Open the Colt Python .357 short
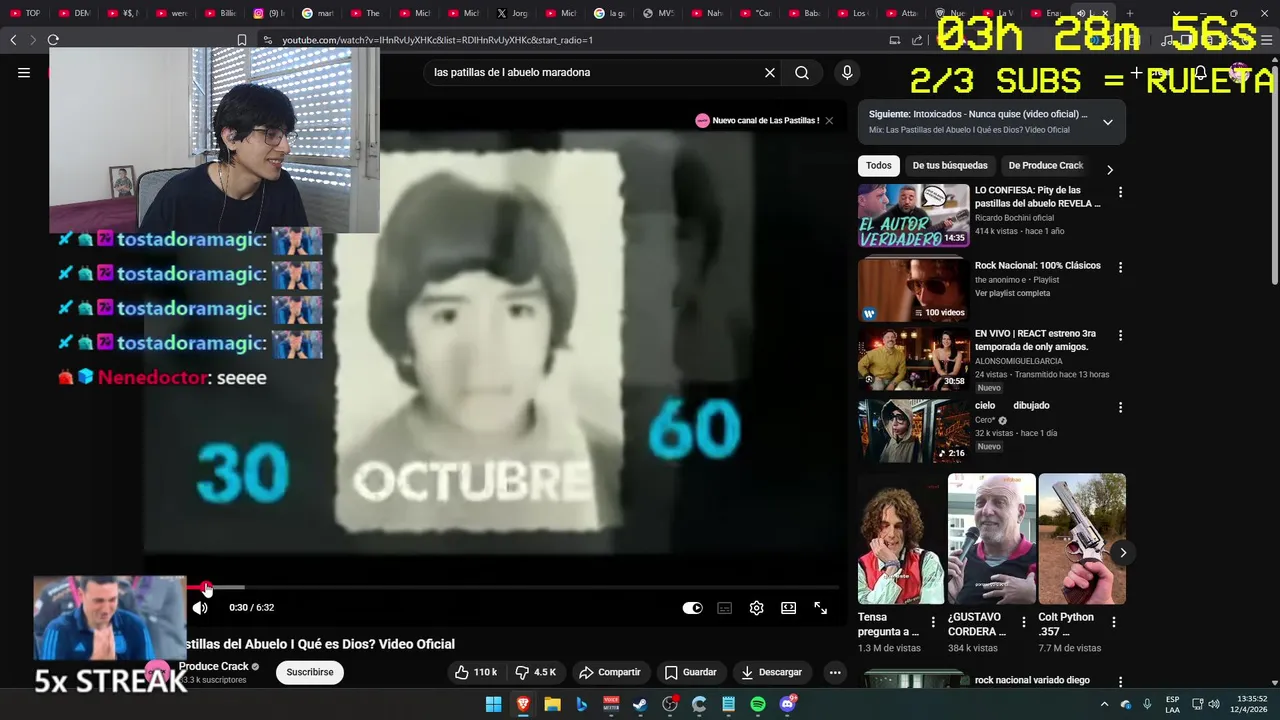Screen dimensions: 1280x720 1082,539
